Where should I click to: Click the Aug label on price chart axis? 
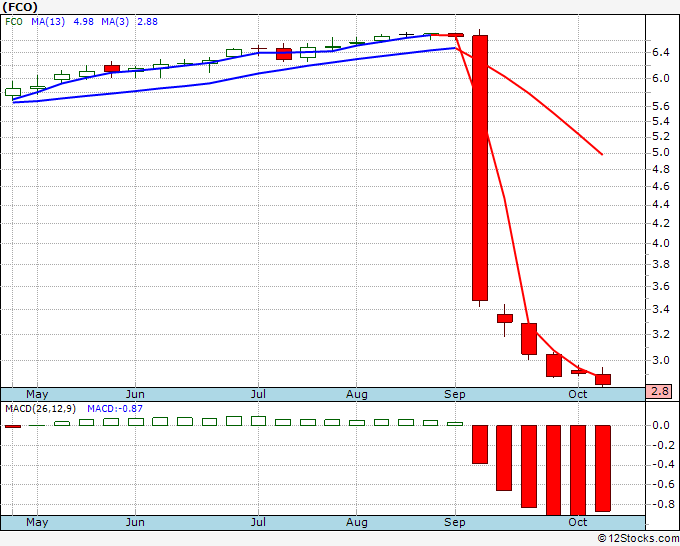(x=356, y=394)
